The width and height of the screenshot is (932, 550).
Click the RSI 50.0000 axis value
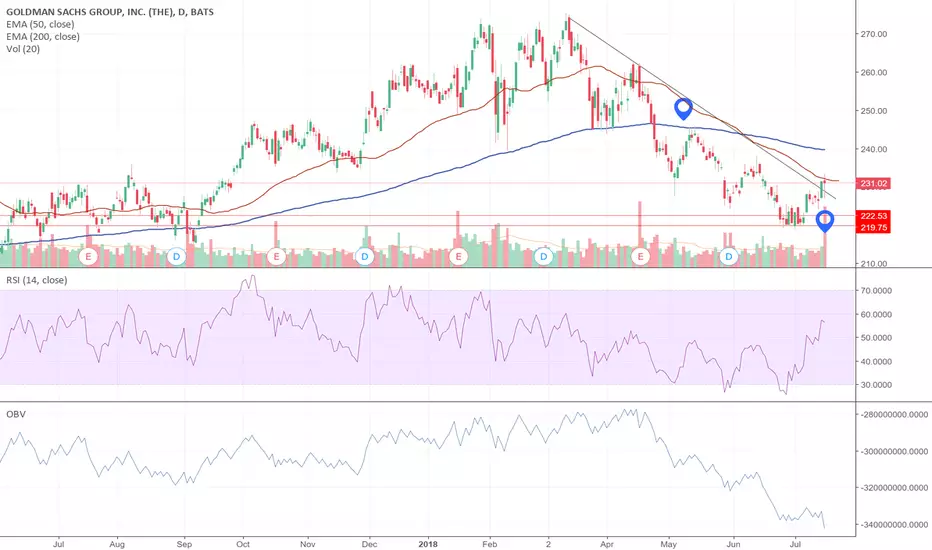pos(876,338)
